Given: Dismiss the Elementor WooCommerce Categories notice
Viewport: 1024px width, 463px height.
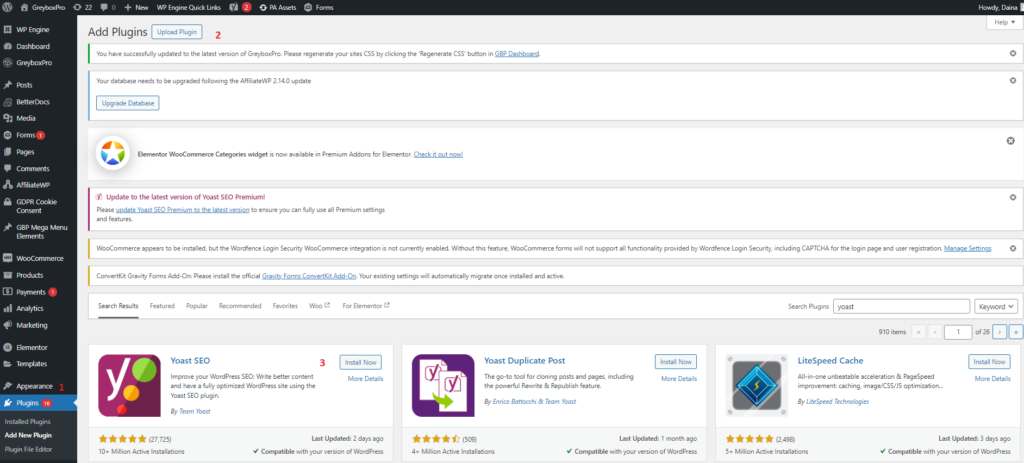Looking at the screenshot, I should point(1010,140).
